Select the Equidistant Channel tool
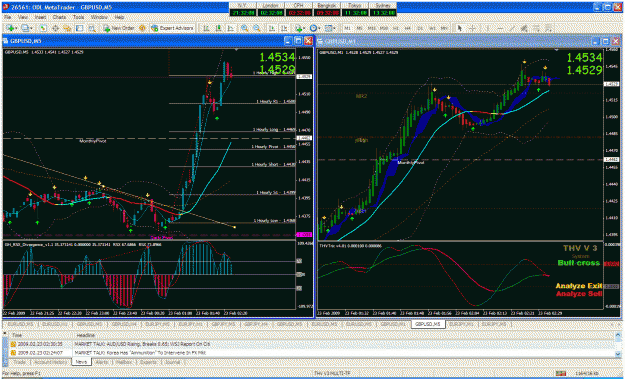 524,28
